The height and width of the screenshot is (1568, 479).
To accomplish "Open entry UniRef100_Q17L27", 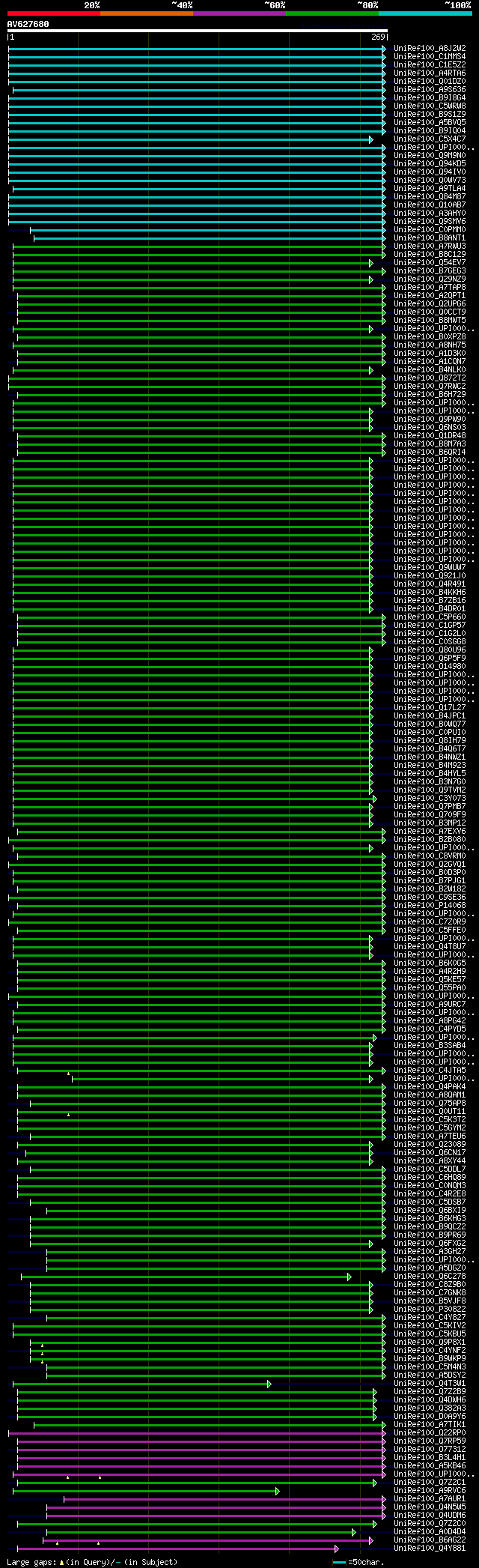I will coord(430,708).
